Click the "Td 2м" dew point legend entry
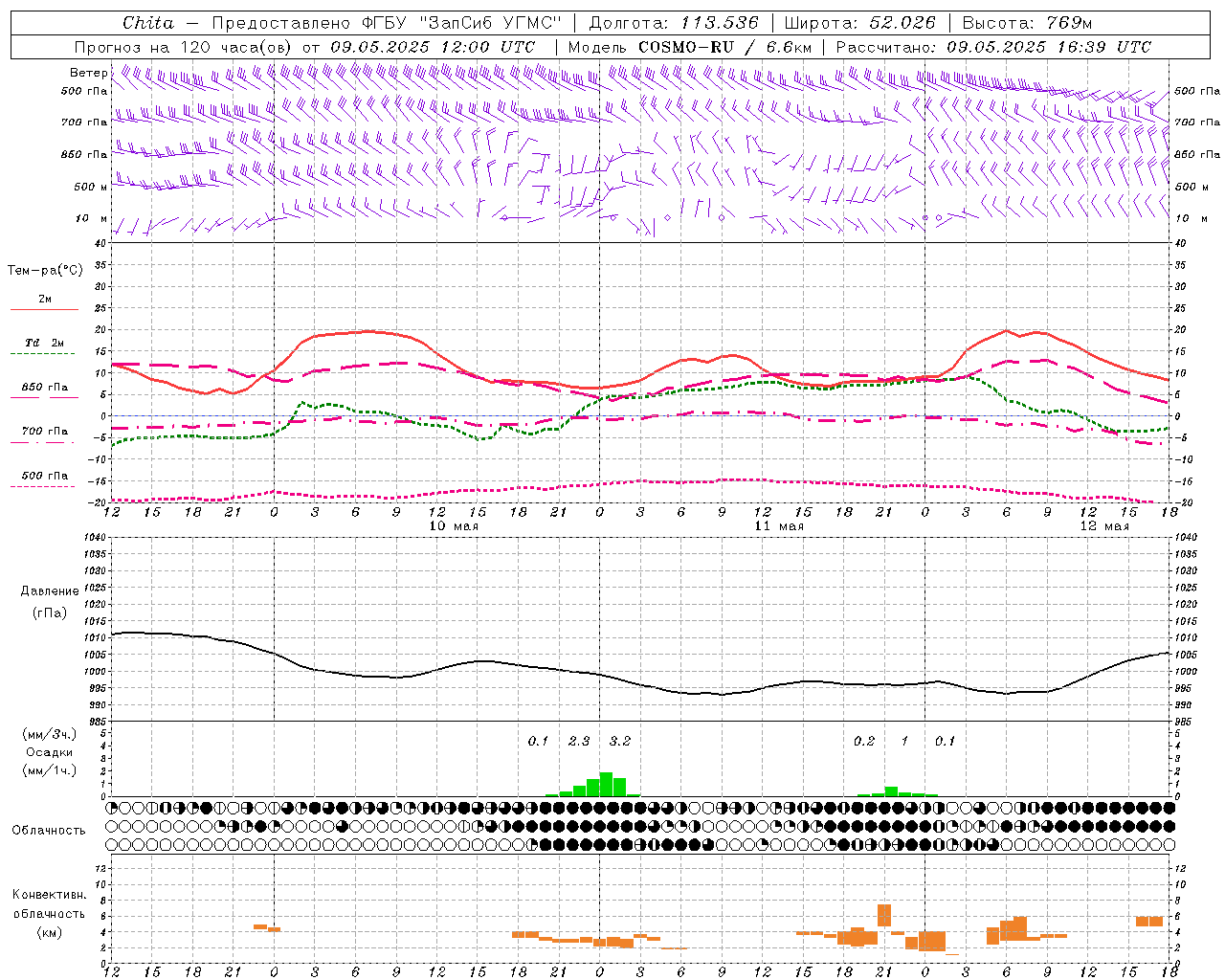Image resolution: width=1225 pixels, height=980 pixels. (44, 343)
